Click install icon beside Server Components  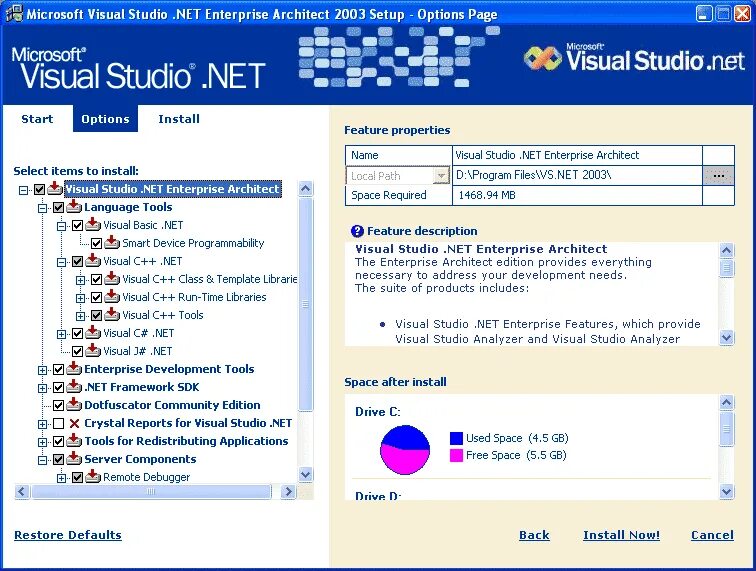(x=74, y=459)
